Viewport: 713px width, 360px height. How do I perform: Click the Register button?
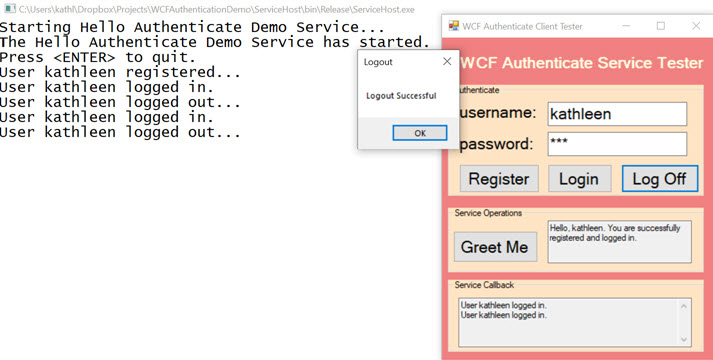tap(499, 179)
